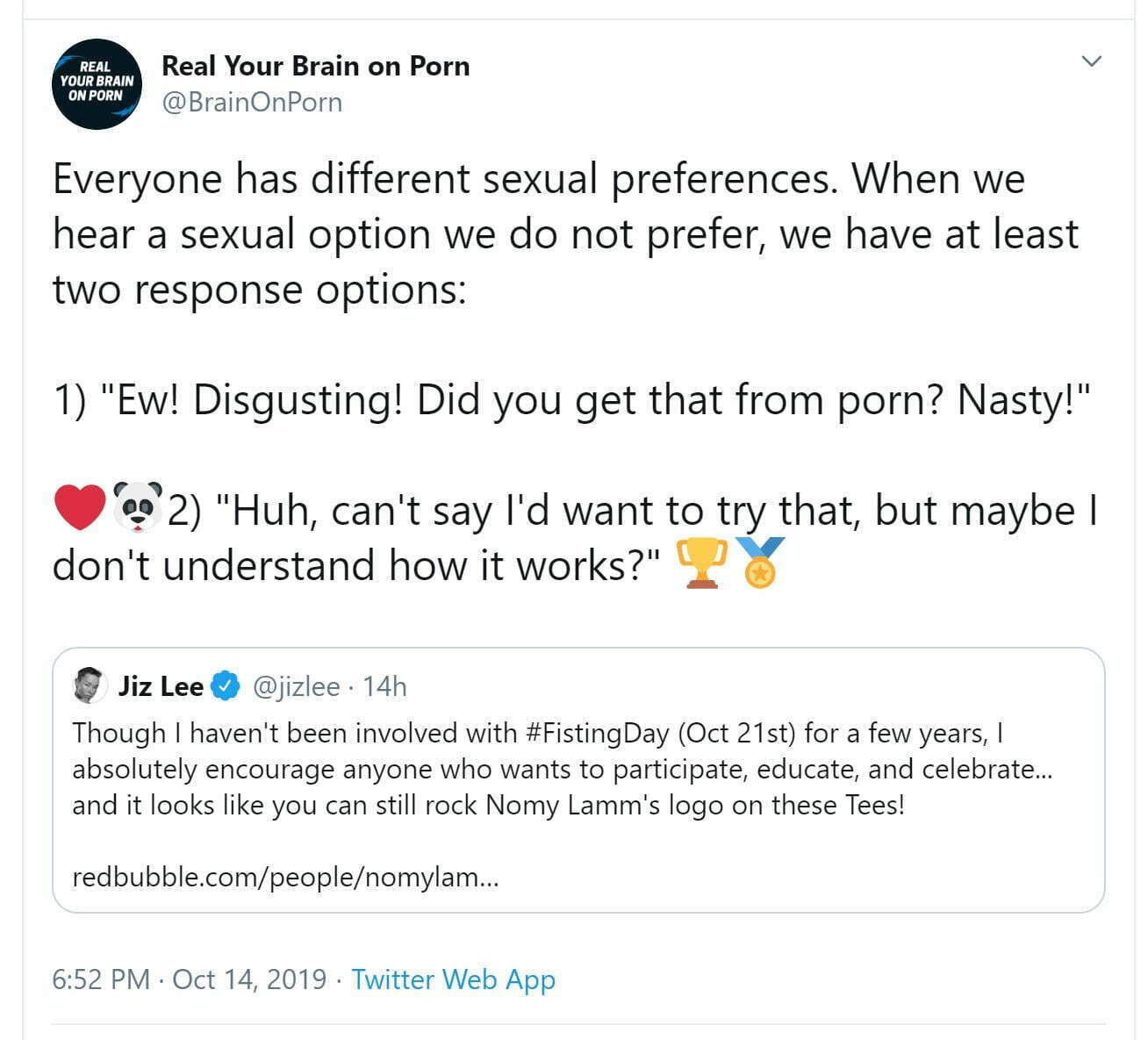Viewport: 1148px width, 1040px height.
Task: Go to the @jizlee handle
Action: [296, 685]
